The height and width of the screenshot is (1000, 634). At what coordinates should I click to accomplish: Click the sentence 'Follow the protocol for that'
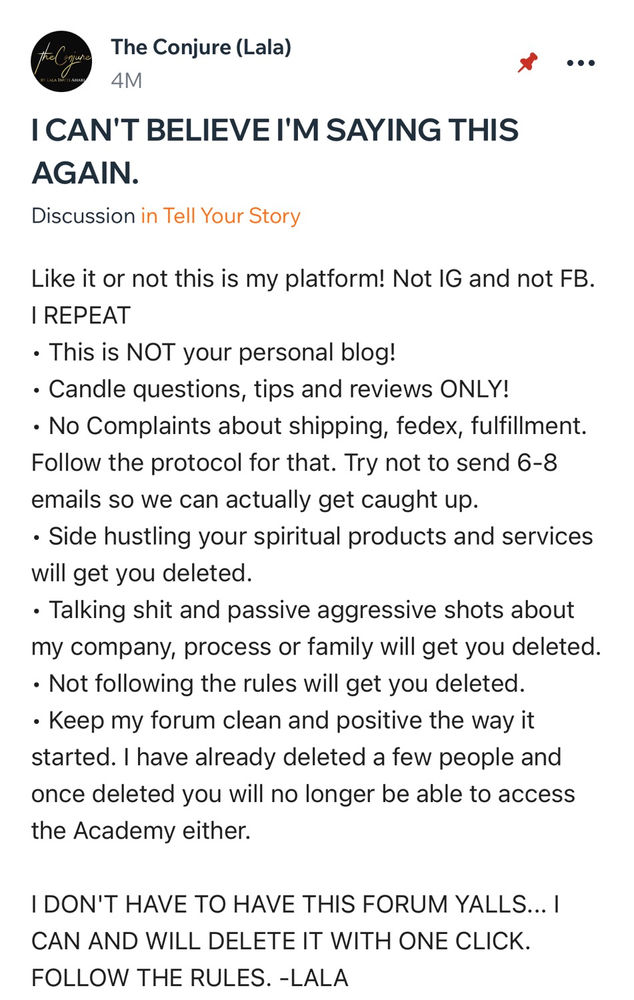tap(184, 462)
